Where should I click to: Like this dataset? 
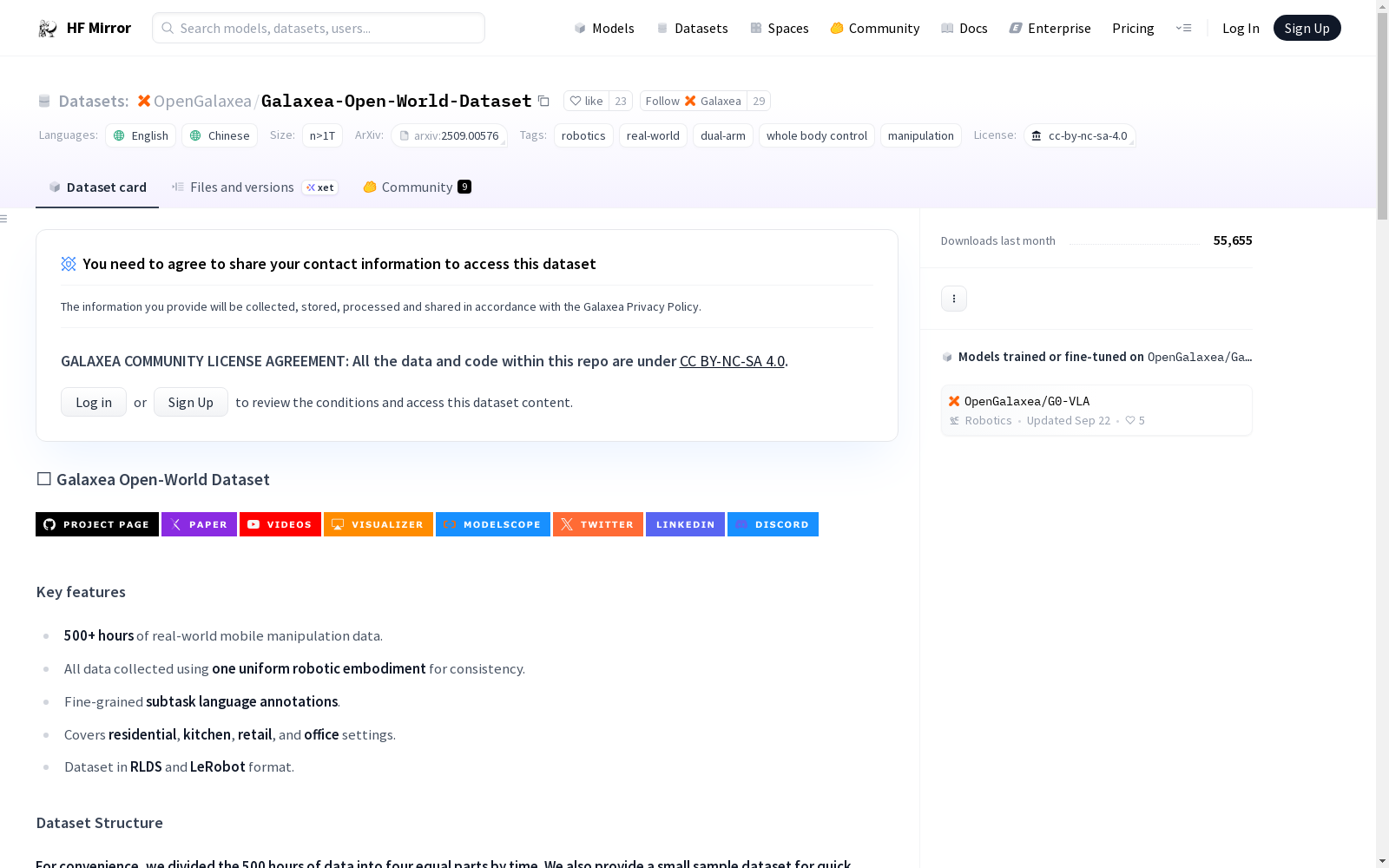click(586, 101)
